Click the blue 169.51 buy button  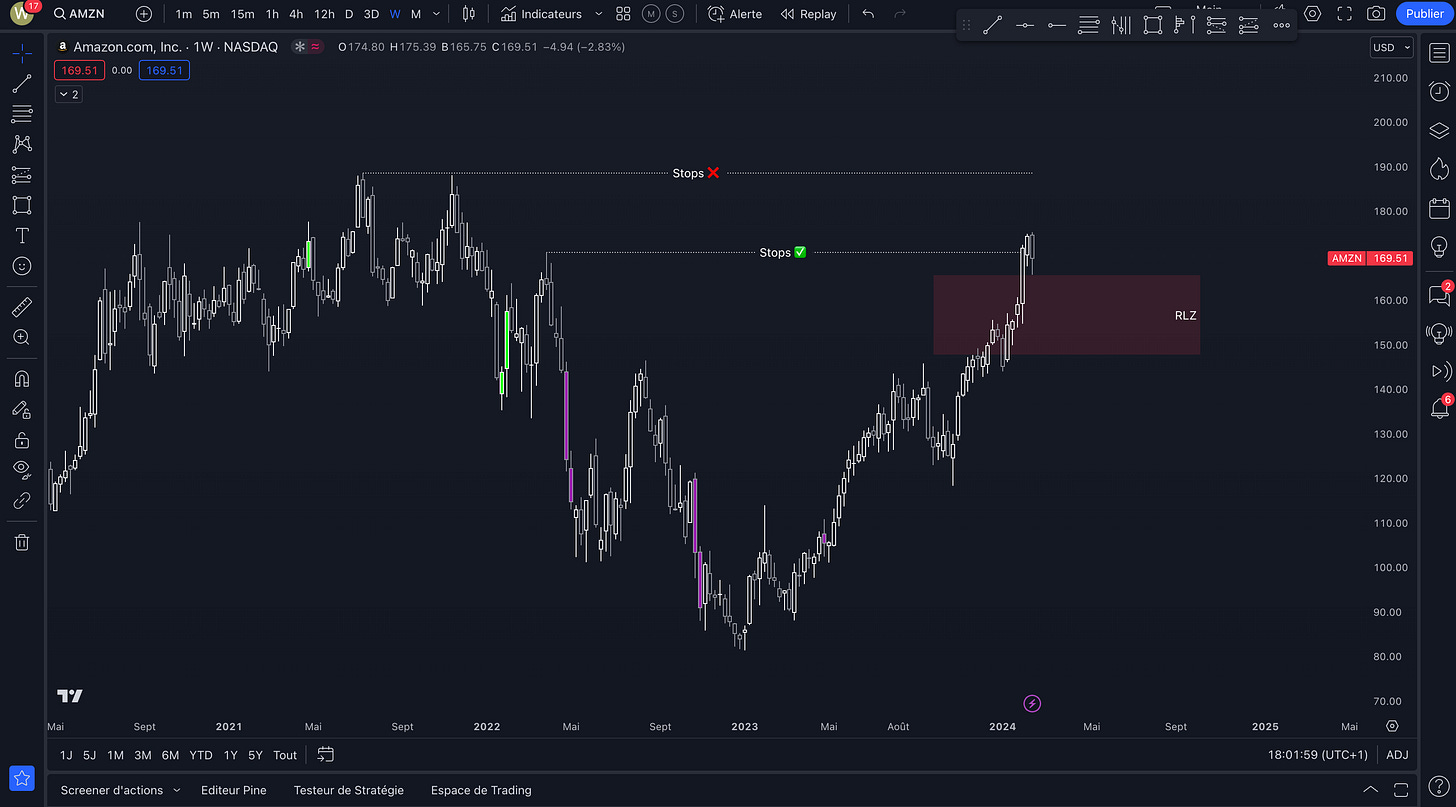[164, 70]
